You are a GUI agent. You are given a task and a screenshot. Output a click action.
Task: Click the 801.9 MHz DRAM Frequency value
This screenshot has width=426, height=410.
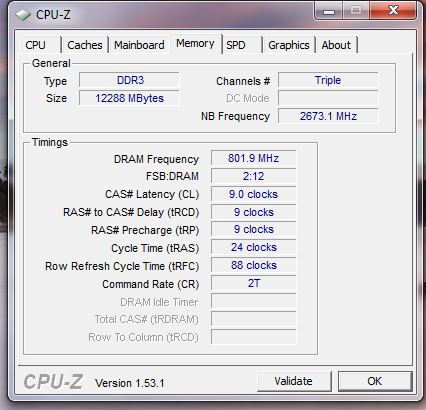coord(253,158)
